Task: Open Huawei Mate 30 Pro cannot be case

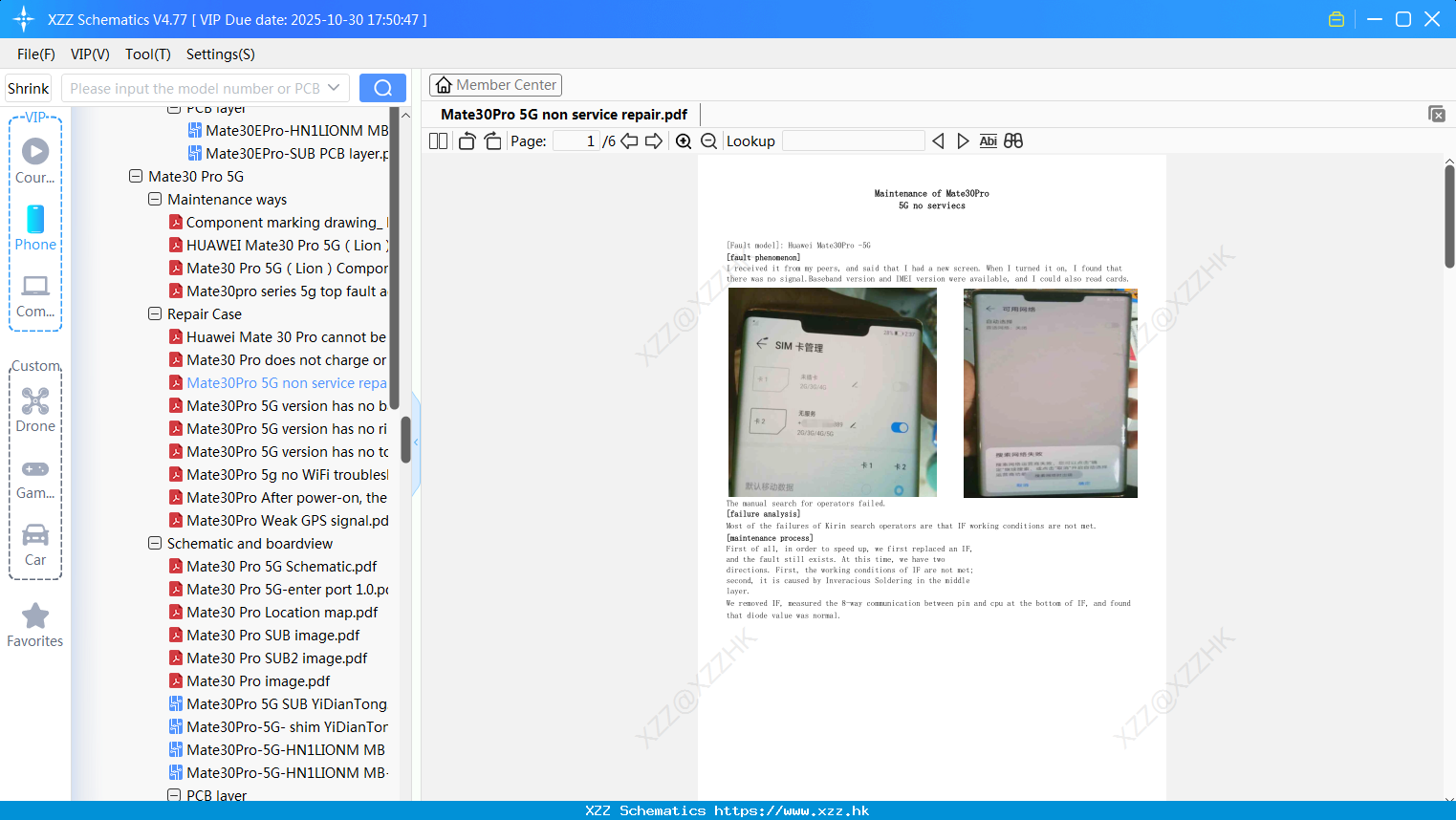Action: (x=279, y=336)
